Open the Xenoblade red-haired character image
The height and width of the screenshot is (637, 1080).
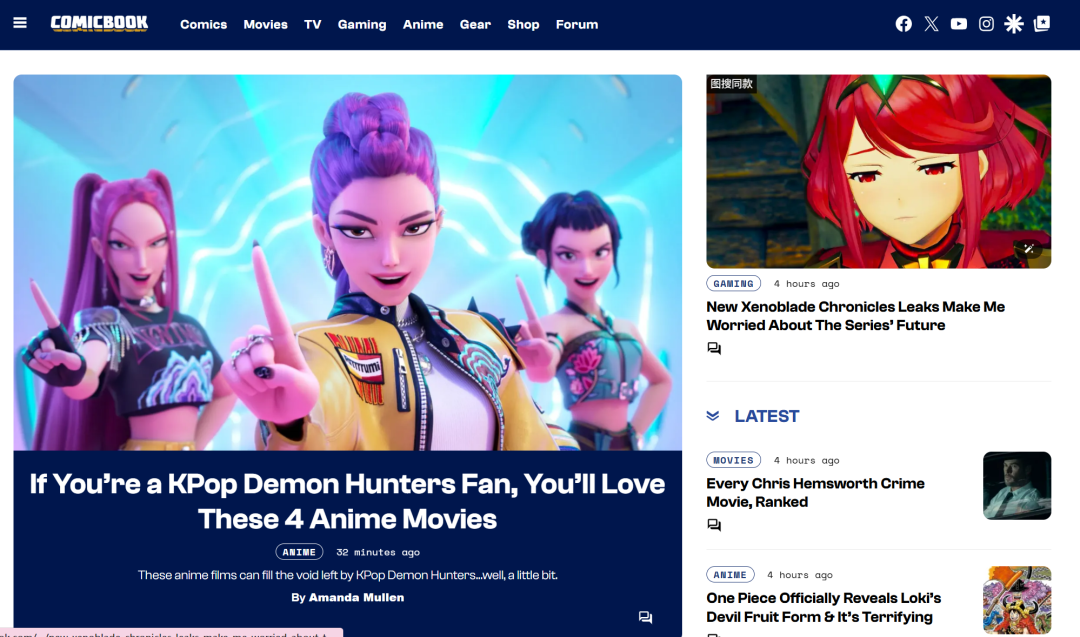pos(879,171)
